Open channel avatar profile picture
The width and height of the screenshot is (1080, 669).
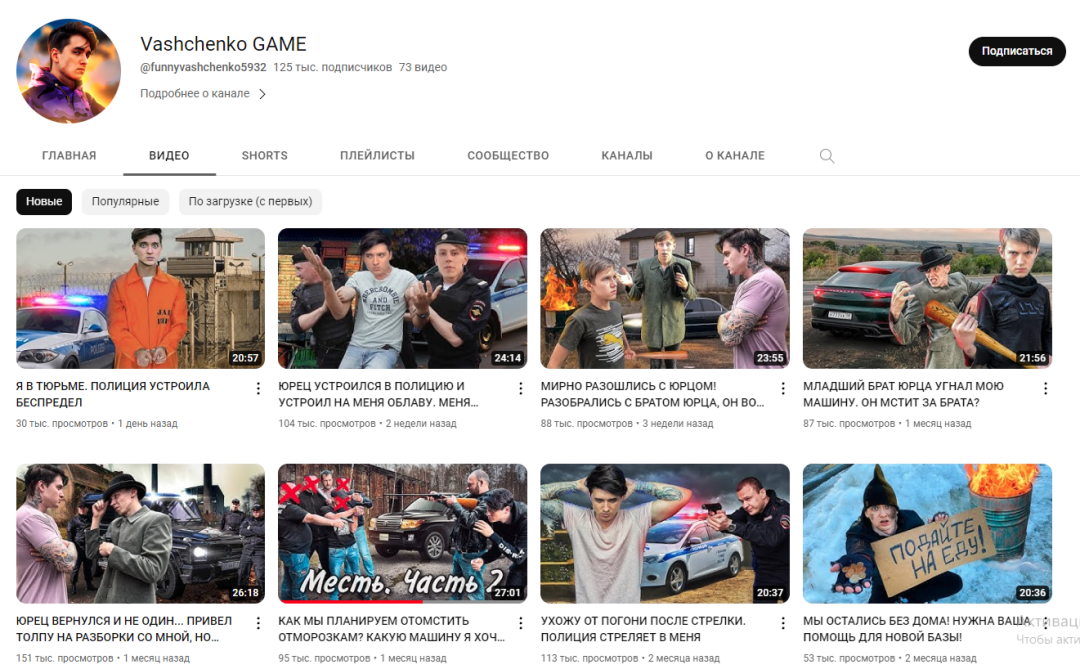68,71
